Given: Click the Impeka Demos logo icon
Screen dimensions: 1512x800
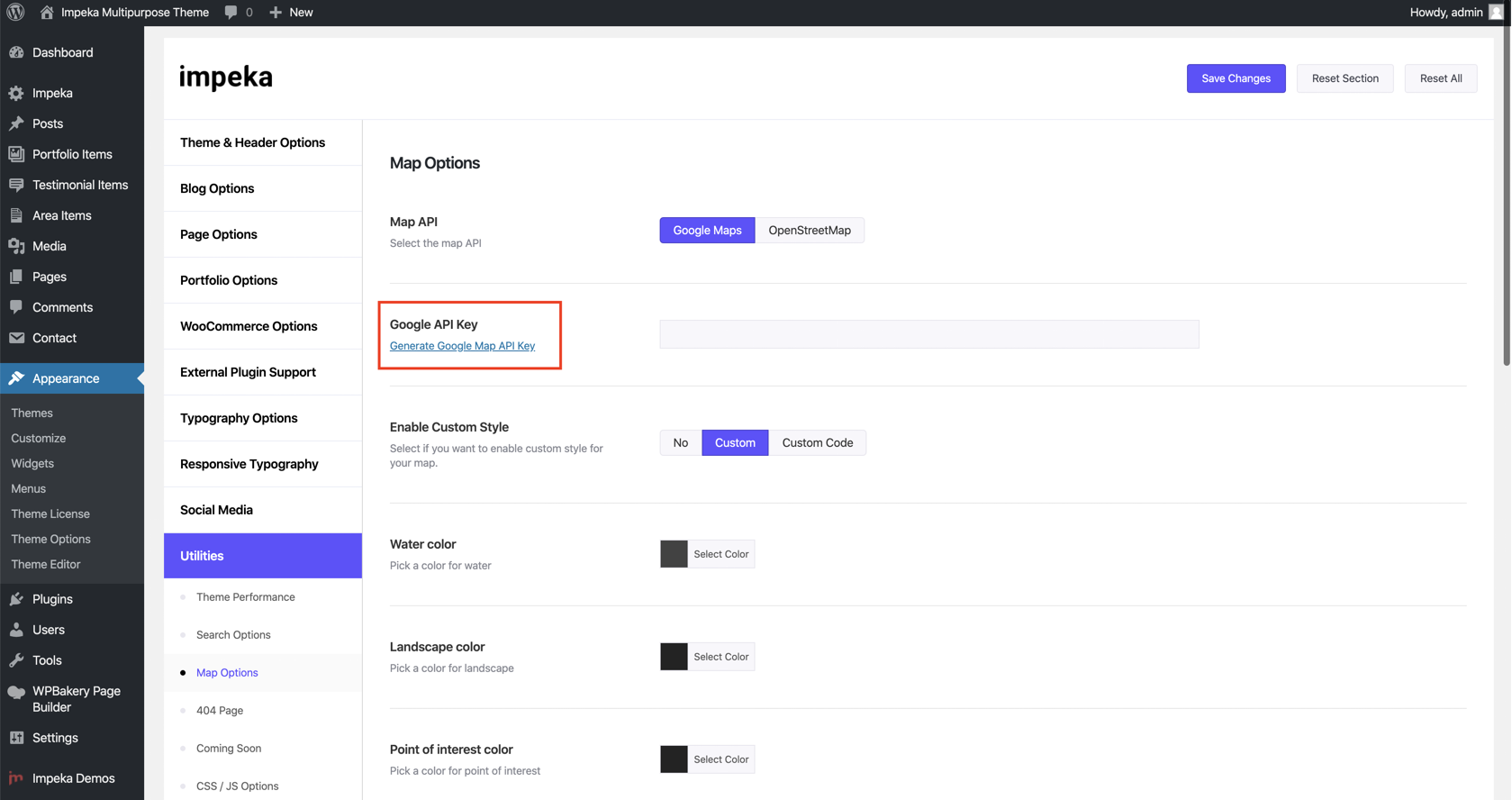Looking at the screenshot, I should point(16,778).
